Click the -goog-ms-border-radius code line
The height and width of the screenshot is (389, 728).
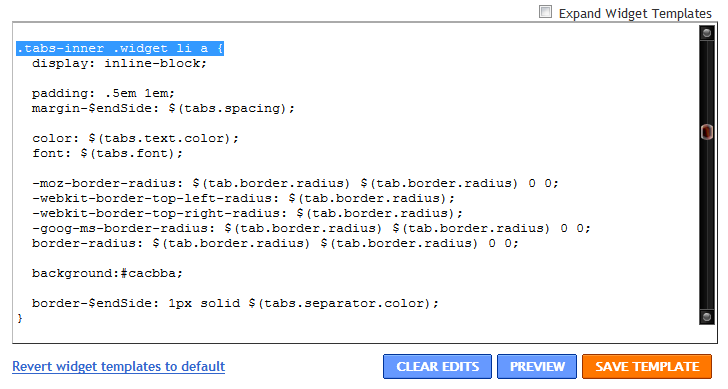(x=311, y=228)
